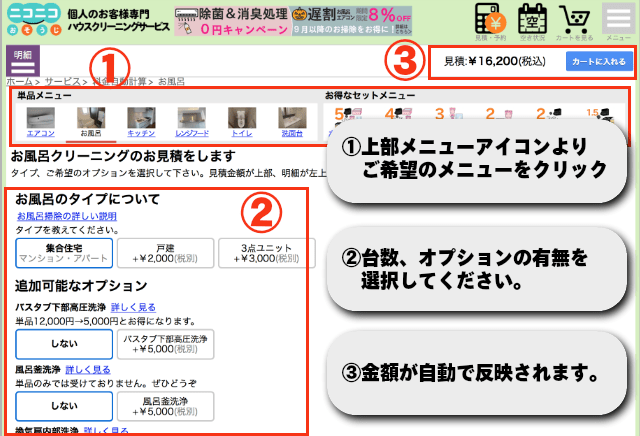Select バスタブ下部高圧洗浄 +¥5,000 option
Image resolution: width=640 pixels, height=436 pixels.
165,345
